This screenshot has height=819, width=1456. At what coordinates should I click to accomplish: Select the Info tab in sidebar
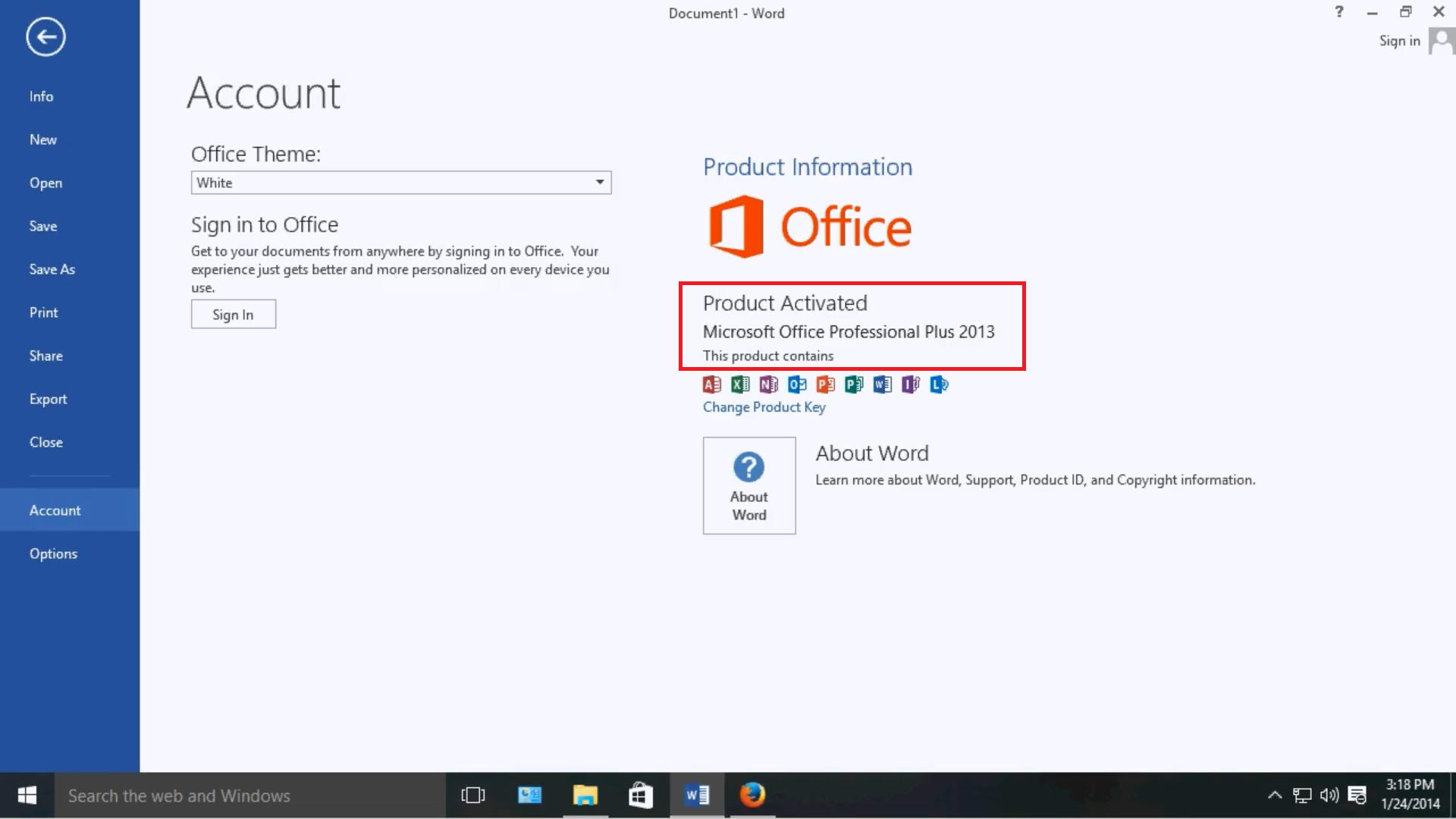42,96
